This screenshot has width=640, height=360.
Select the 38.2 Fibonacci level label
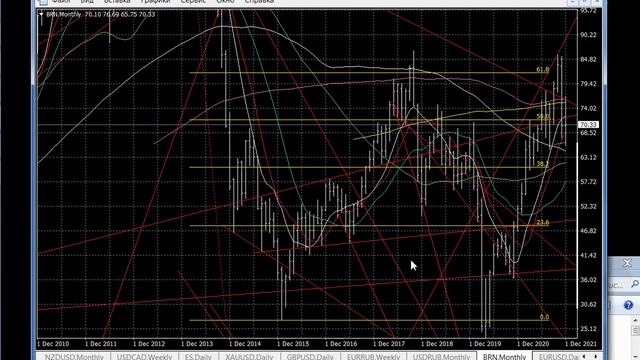tap(542, 164)
